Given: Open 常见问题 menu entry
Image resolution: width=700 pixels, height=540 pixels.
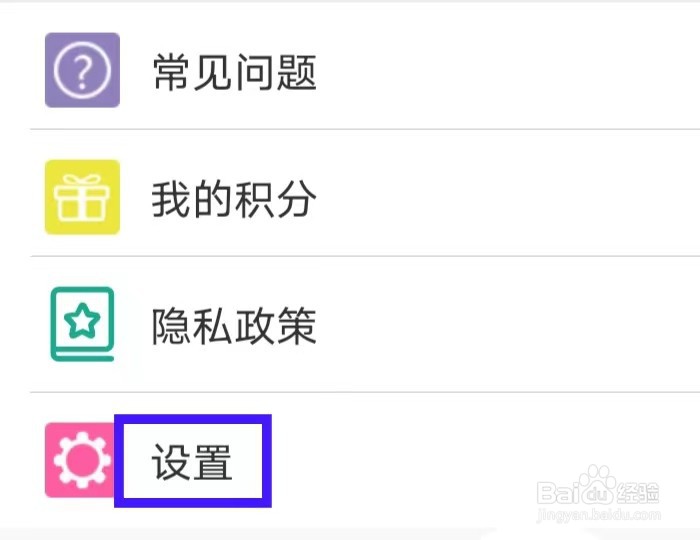Looking at the screenshot, I should (x=234, y=72).
